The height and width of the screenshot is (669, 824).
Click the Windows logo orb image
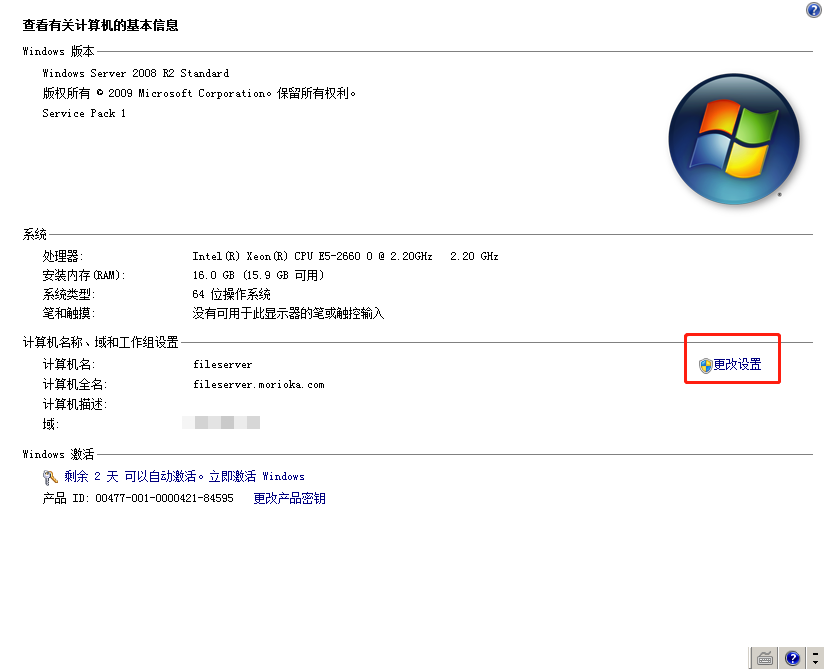click(733, 139)
